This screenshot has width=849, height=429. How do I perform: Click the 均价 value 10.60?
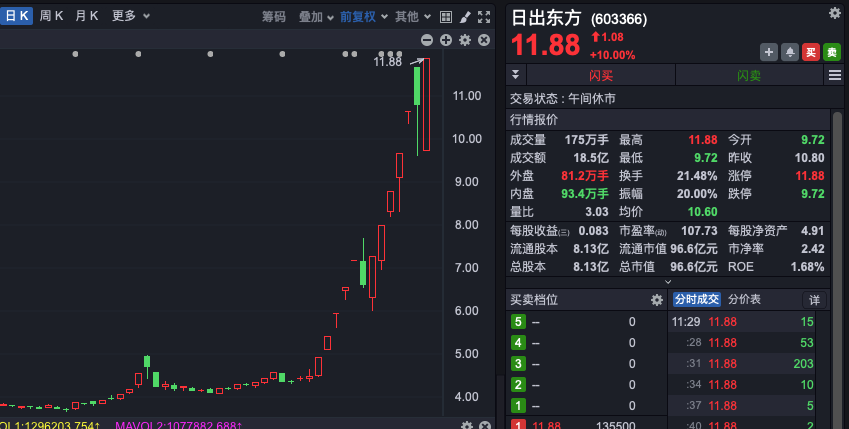702,212
